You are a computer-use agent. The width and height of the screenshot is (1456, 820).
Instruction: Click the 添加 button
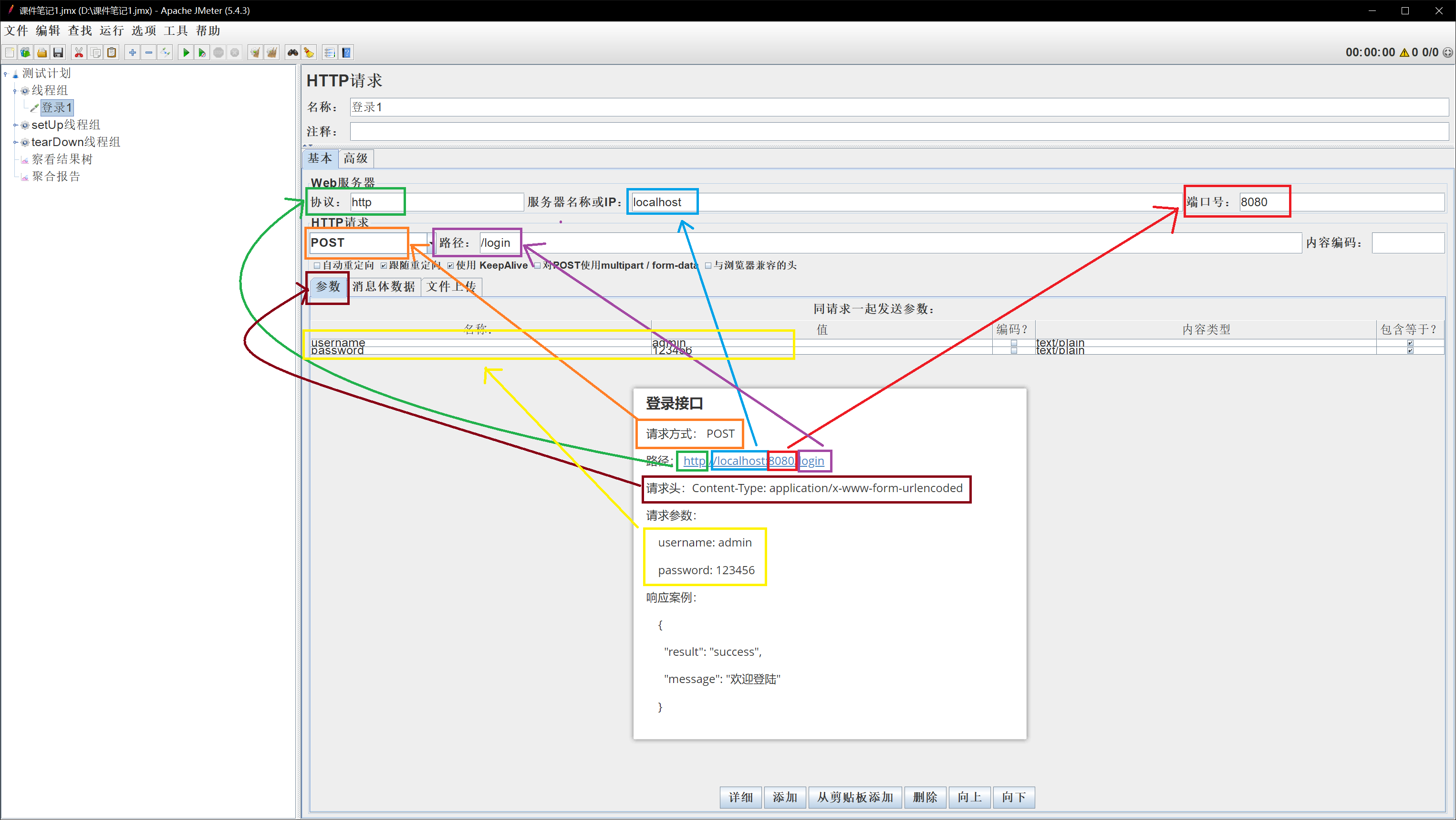click(784, 797)
